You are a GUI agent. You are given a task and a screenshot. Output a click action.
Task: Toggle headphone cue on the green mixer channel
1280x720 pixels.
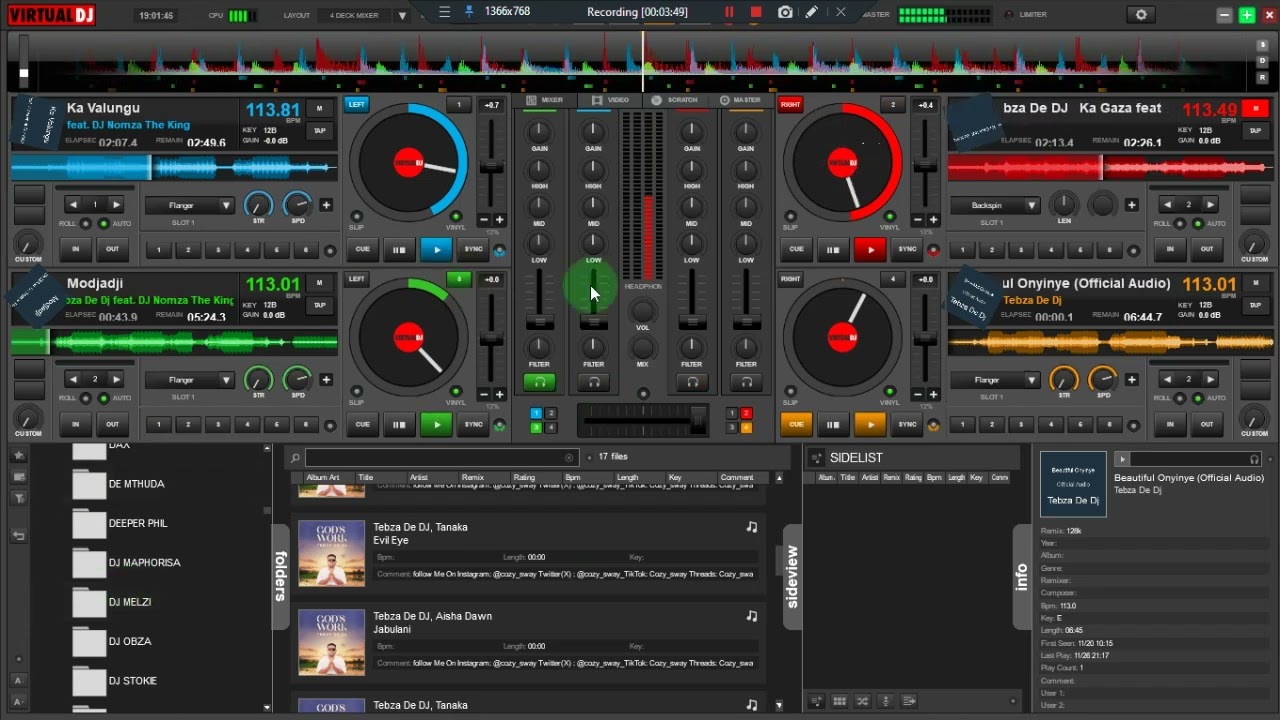pos(539,382)
